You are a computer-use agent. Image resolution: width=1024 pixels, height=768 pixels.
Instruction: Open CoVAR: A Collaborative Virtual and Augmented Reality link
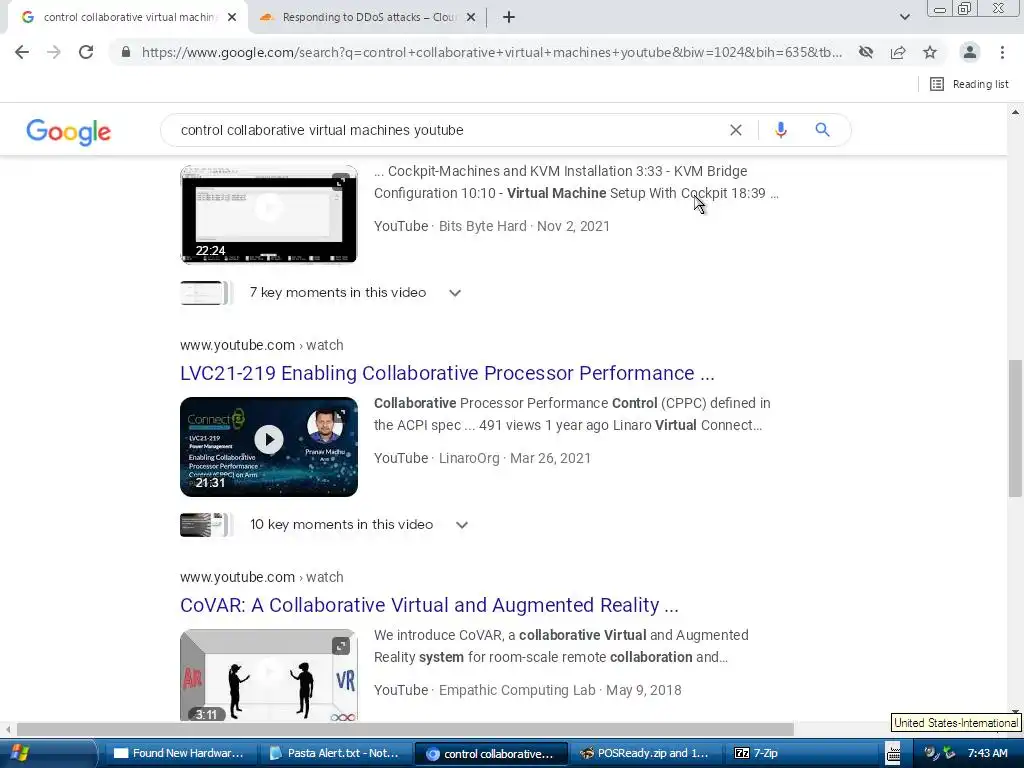pyautogui.click(x=429, y=605)
